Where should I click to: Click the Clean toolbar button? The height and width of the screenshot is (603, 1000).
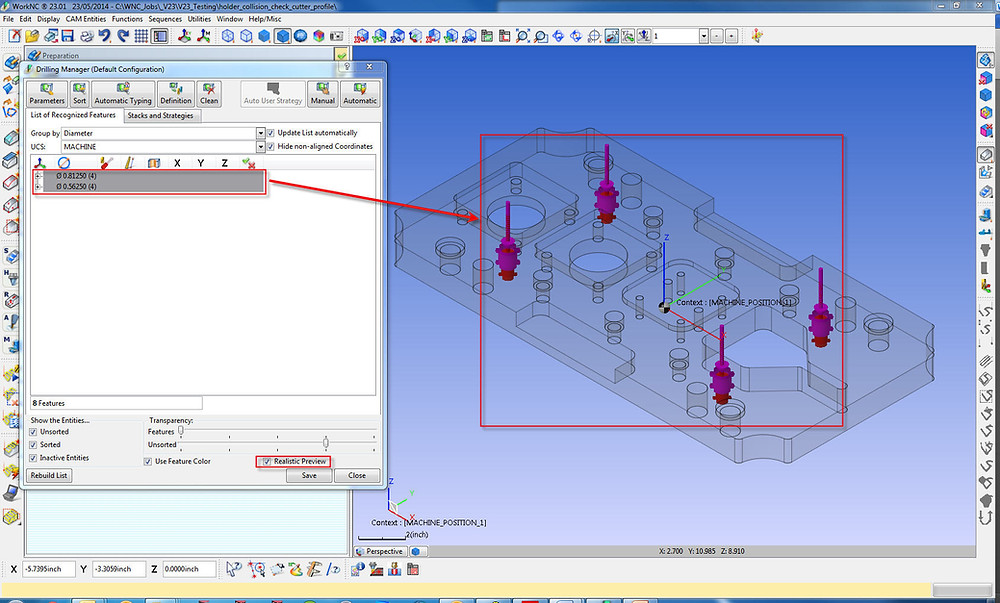(209, 94)
